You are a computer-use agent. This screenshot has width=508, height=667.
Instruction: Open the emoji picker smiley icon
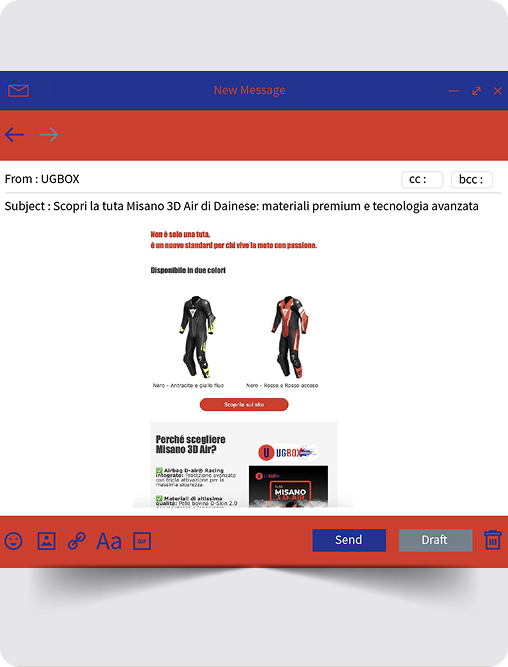pos(14,541)
